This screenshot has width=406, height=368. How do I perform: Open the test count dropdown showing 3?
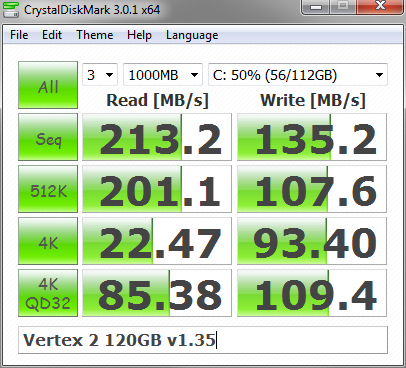[100, 75]
